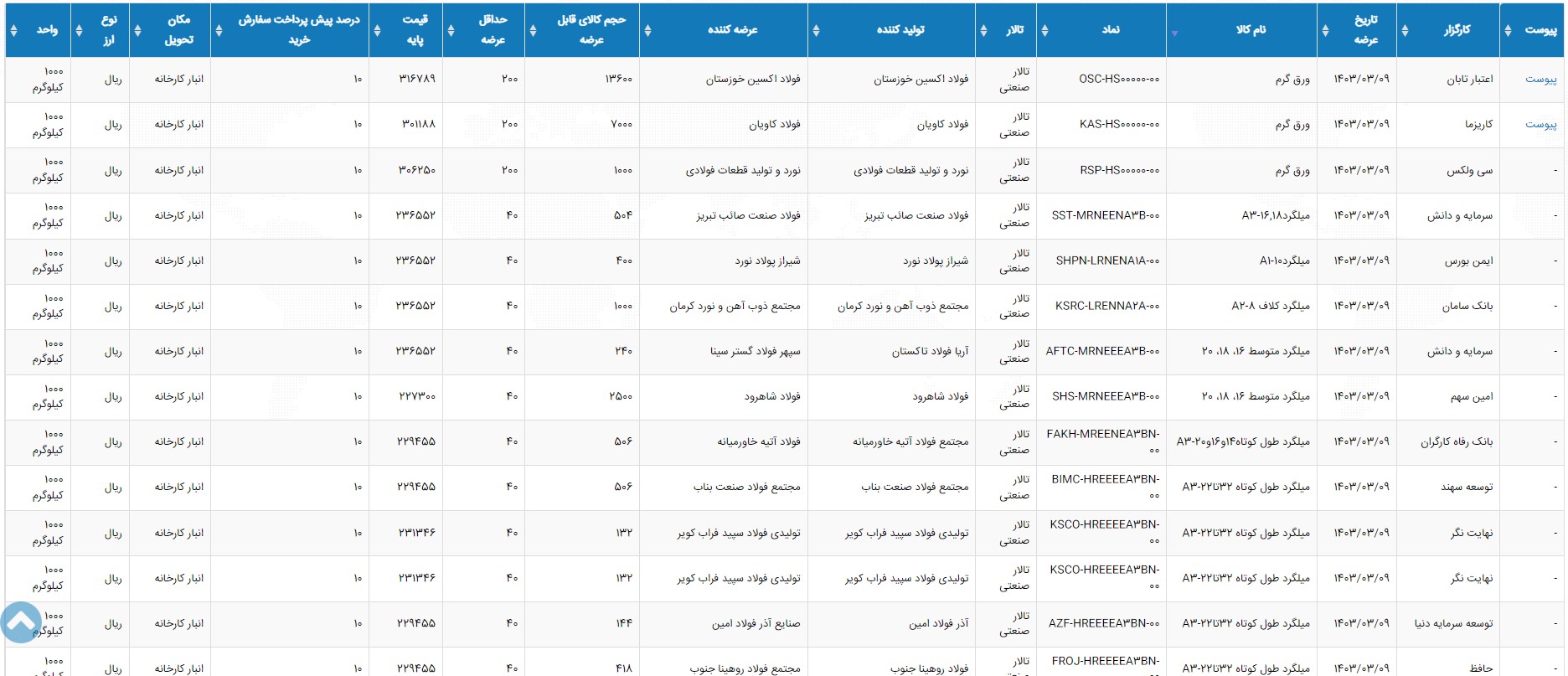Click symbol RSP-HS cell
Image resolution: width=1568 pixels, height=676 pixels.
[x=1119, y=170]
